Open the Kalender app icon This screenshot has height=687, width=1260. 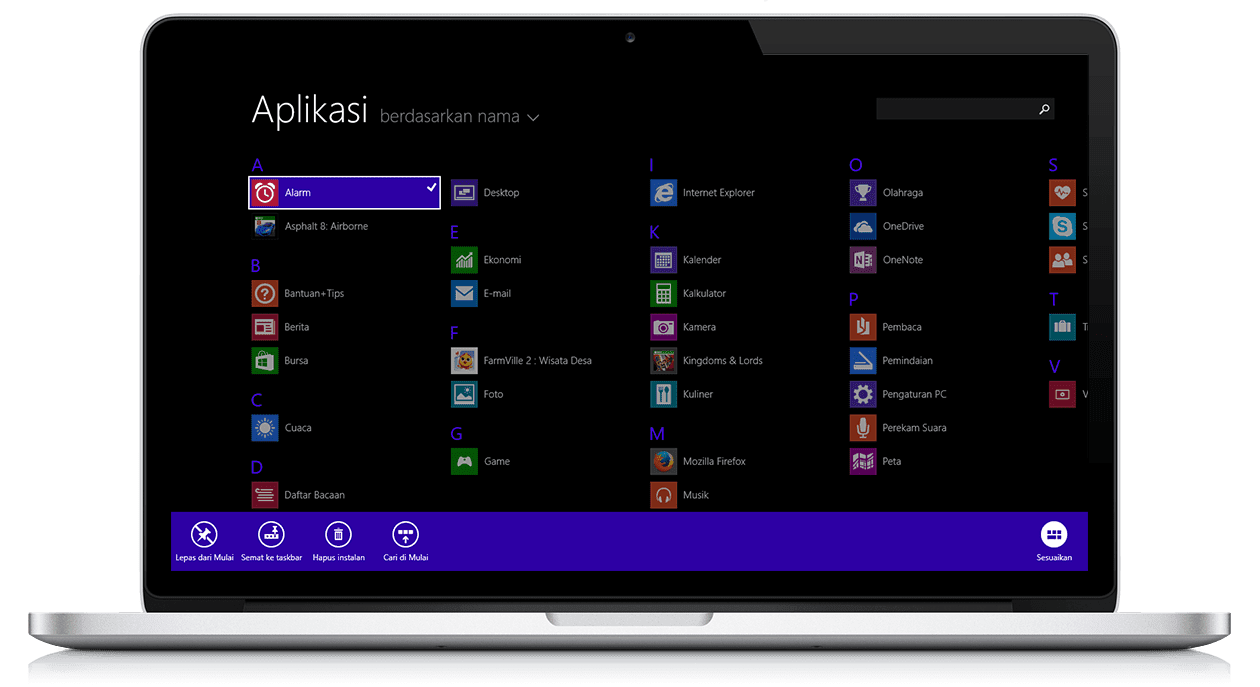(x=664, y=259)
